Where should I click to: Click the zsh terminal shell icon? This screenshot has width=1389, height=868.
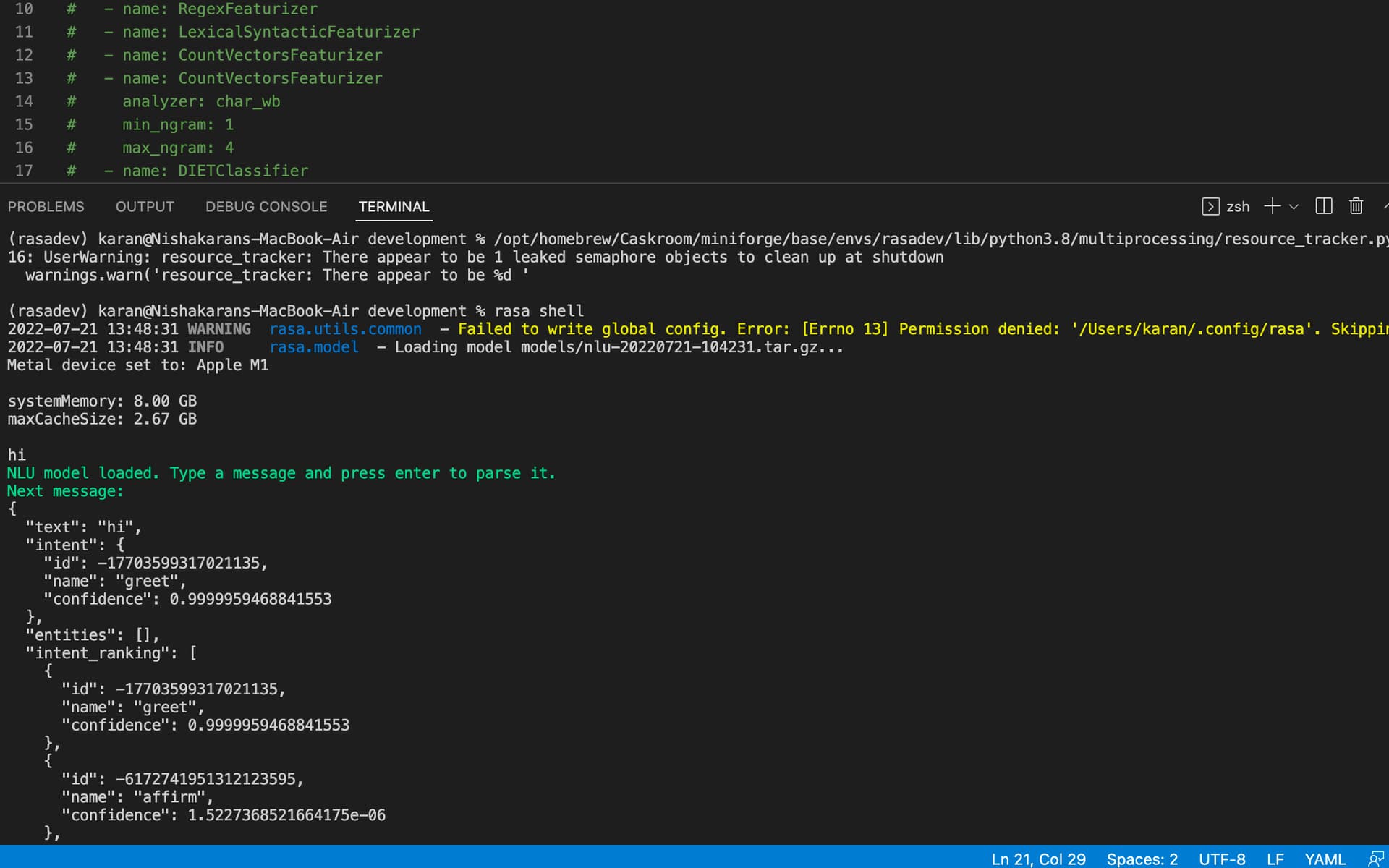[1210, 207]
